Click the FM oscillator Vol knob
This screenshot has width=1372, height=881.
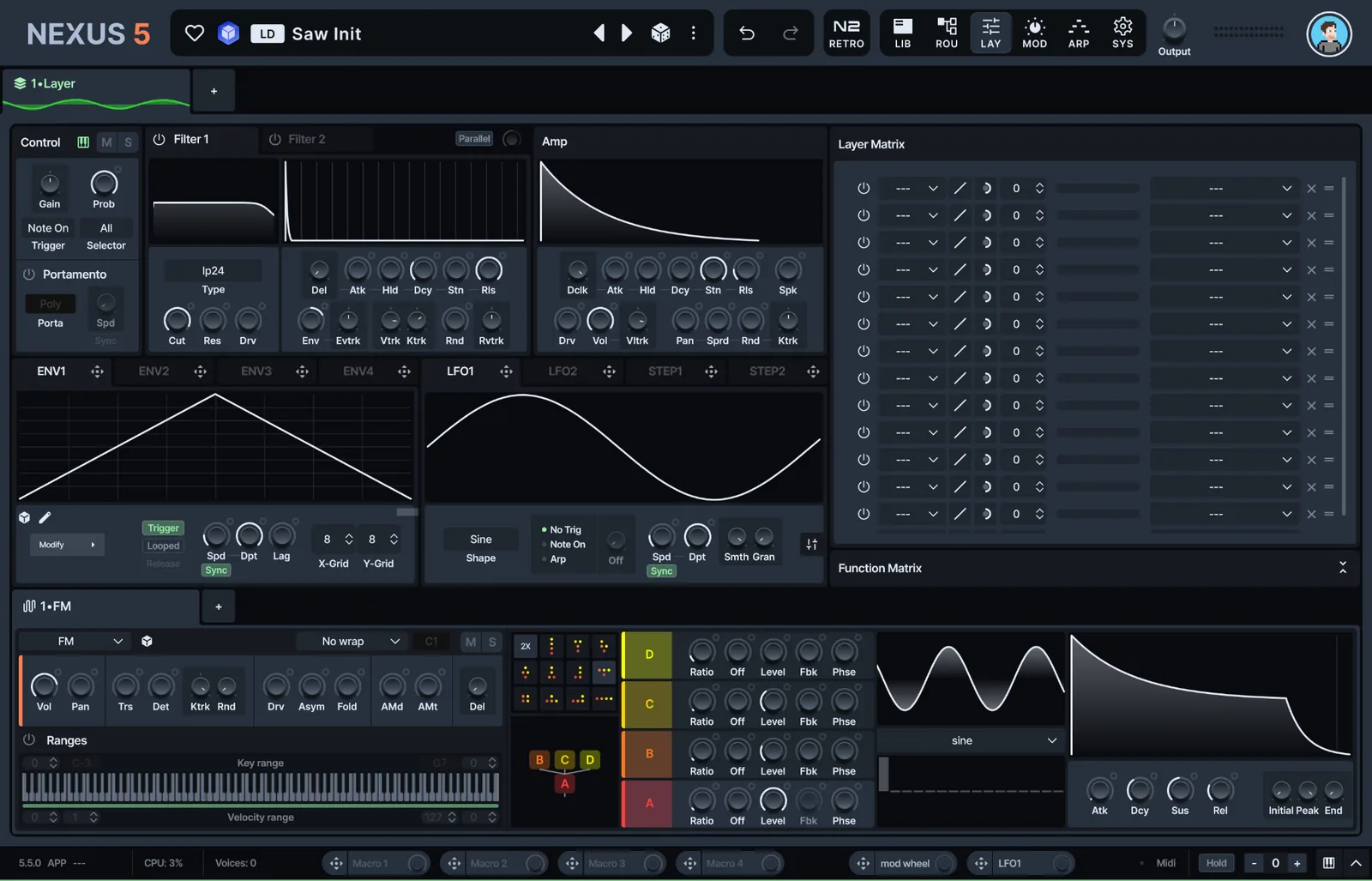pos(44,685)
